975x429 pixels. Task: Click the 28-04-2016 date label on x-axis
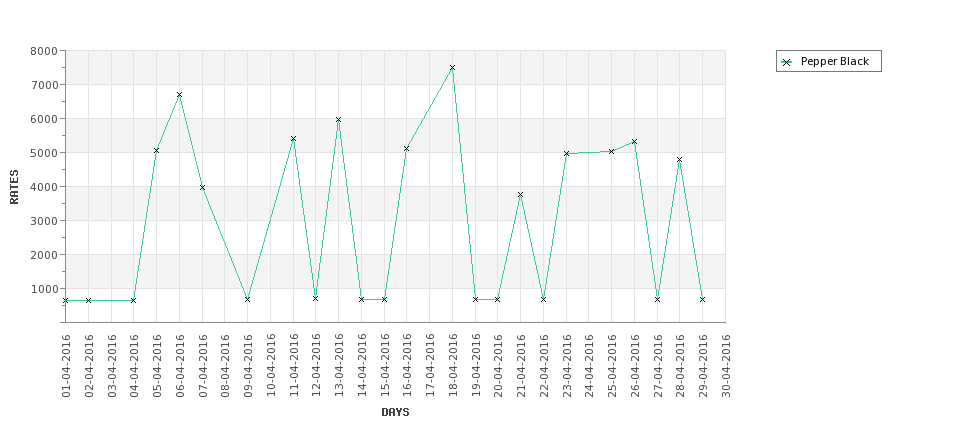[x=680, y=366]
